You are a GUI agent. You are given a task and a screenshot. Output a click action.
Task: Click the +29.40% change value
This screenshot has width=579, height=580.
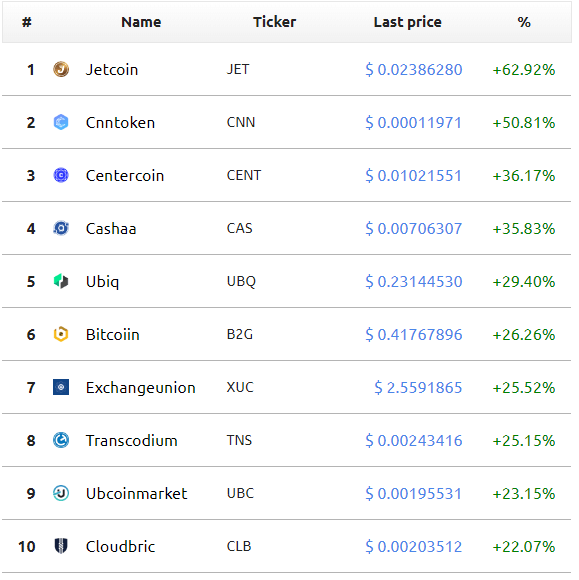(524, 281)
